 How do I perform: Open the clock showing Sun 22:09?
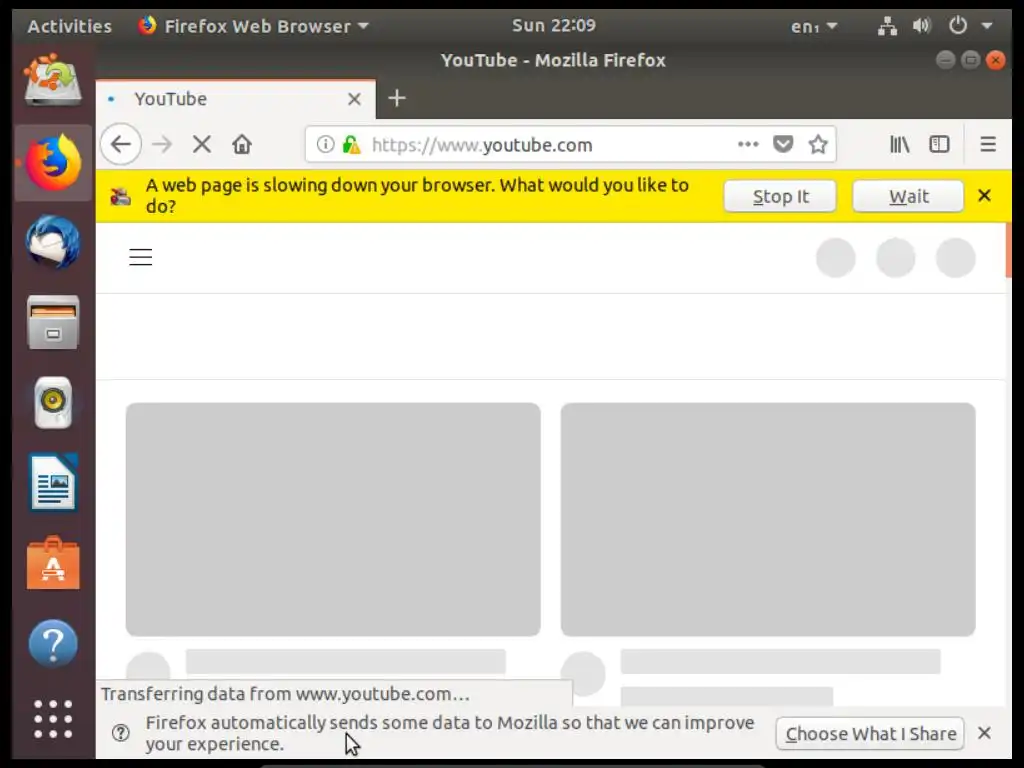[553, 25]
